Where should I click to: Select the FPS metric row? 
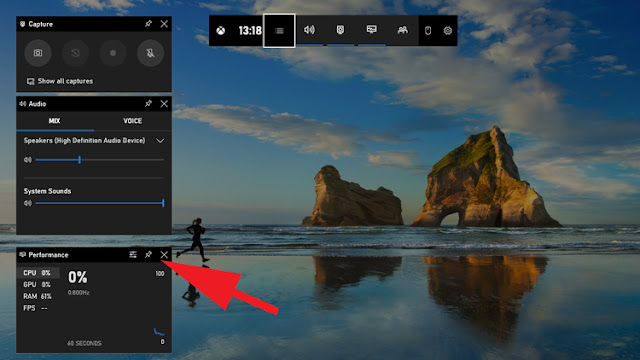coord(38,308)
